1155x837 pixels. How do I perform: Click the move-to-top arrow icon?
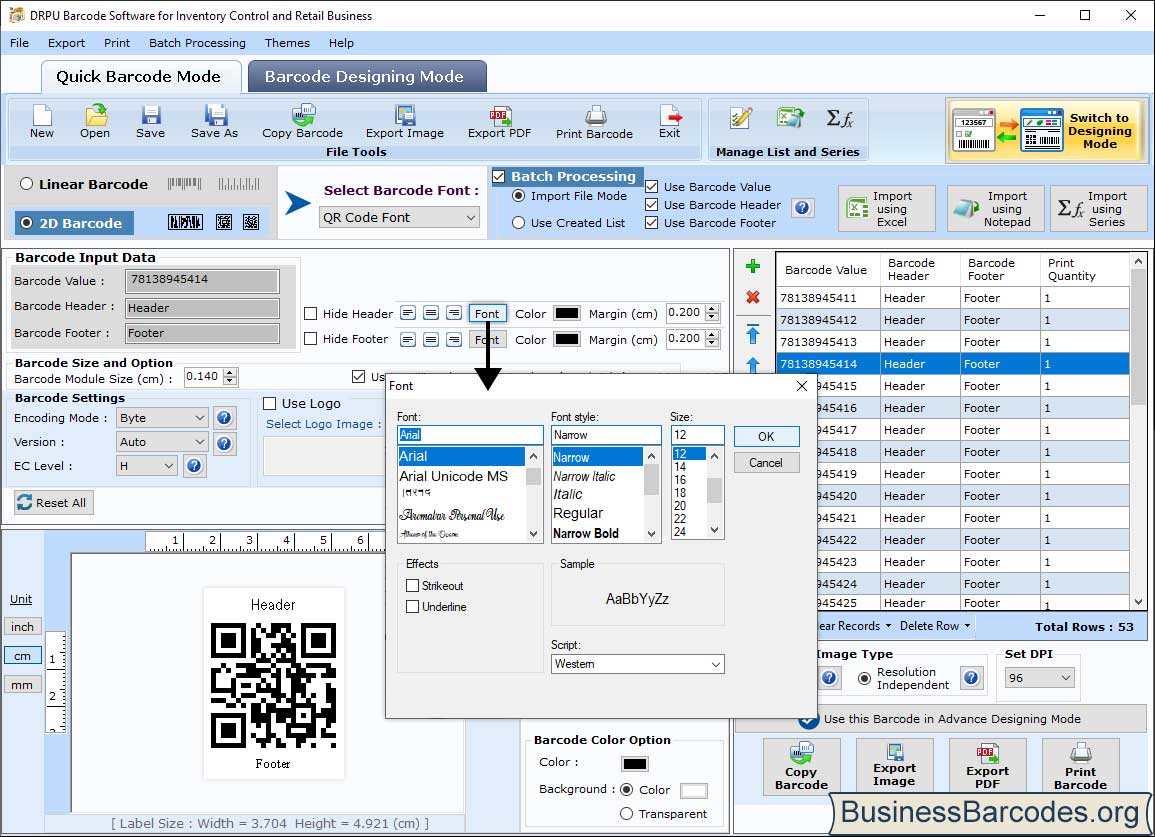(x=753, y=334)
